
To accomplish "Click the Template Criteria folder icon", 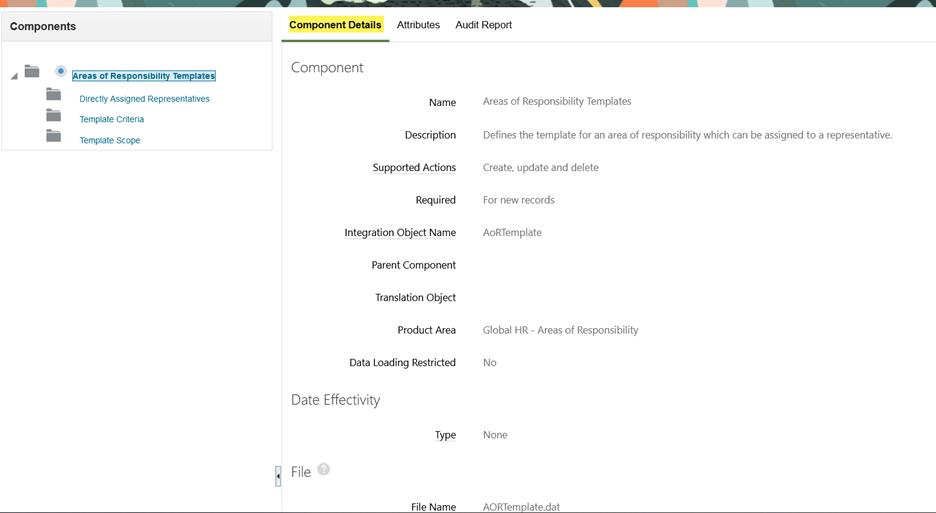I will pyautogui.click(x=54, y=115).
